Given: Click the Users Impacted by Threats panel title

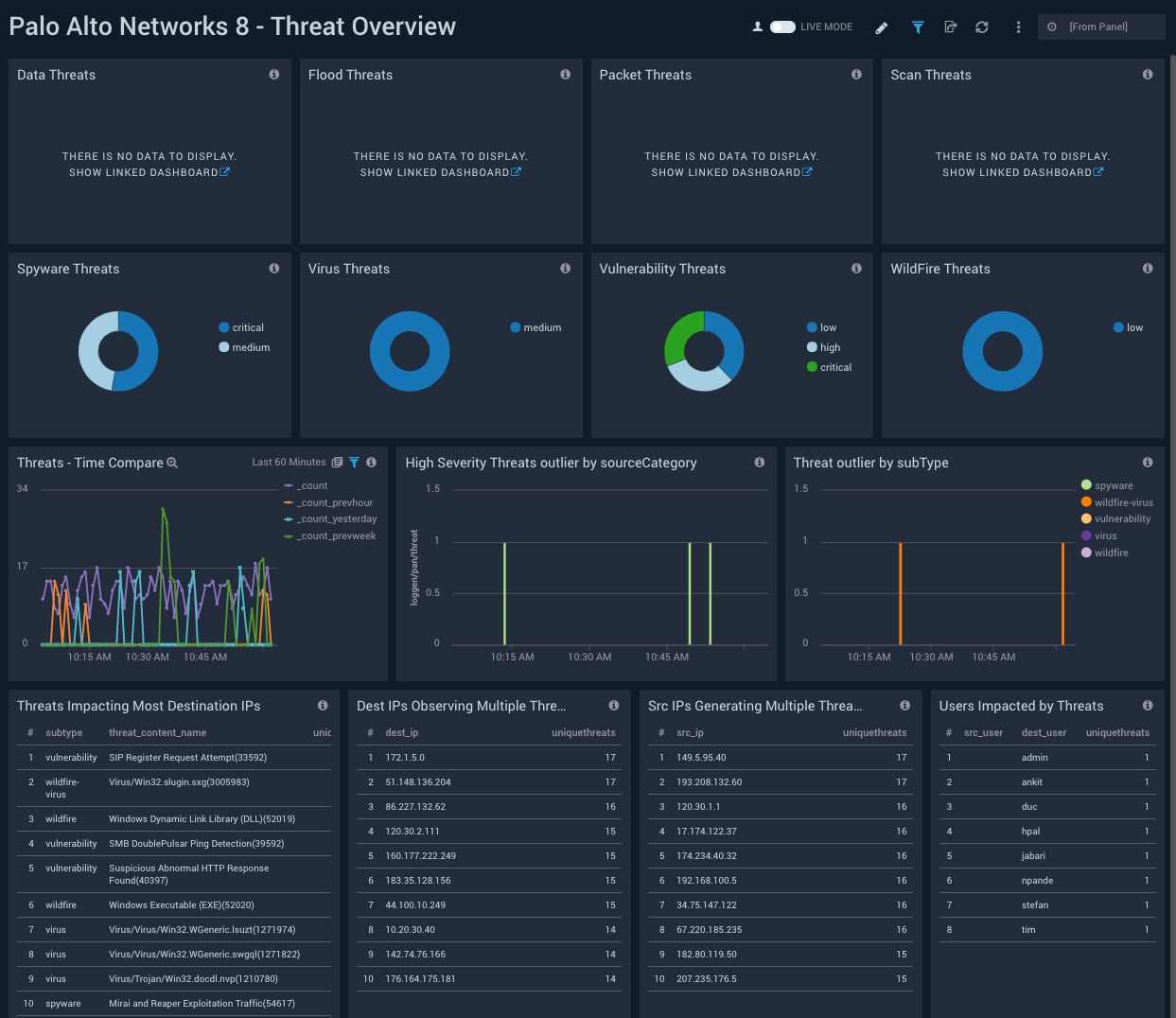Looking at the screenshot, I should click(x=1020, y=706).
